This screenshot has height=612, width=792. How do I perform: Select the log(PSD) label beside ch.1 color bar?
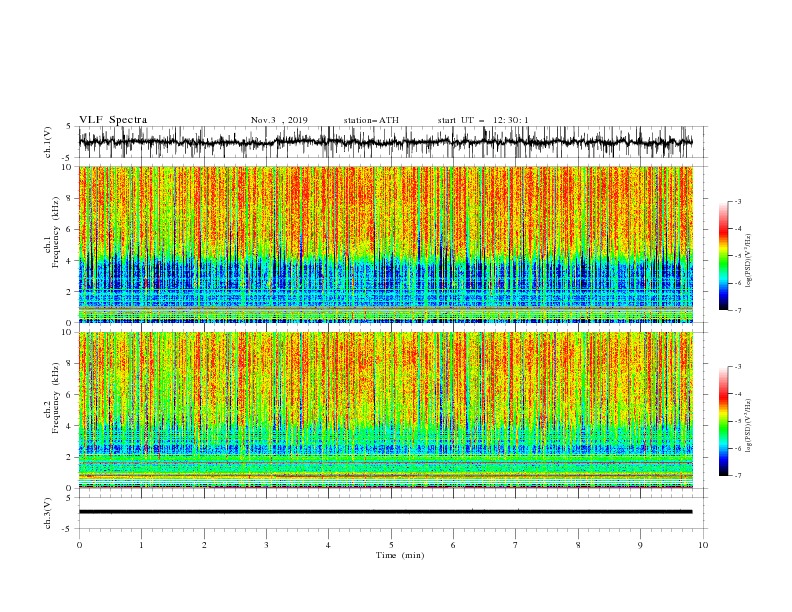coord(748,261)
